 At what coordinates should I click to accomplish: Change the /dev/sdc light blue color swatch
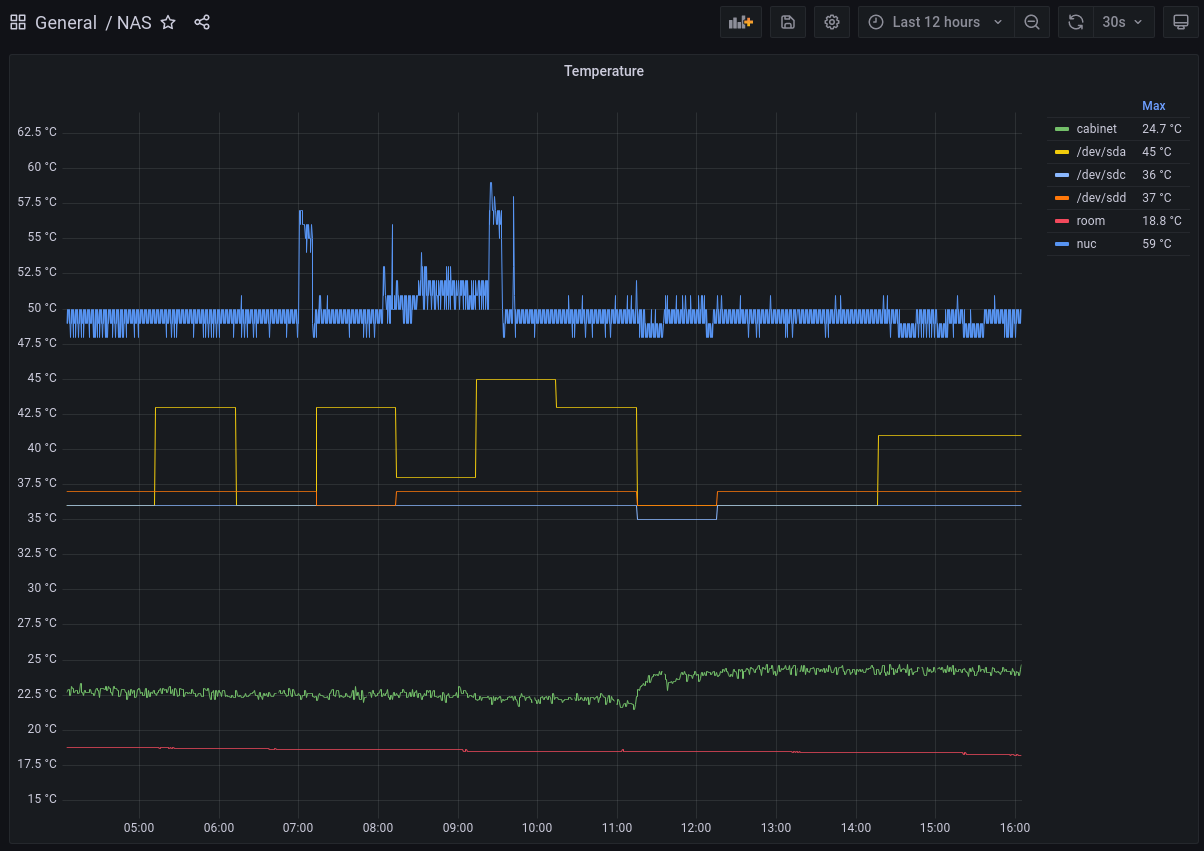(x=1062, y=175)
